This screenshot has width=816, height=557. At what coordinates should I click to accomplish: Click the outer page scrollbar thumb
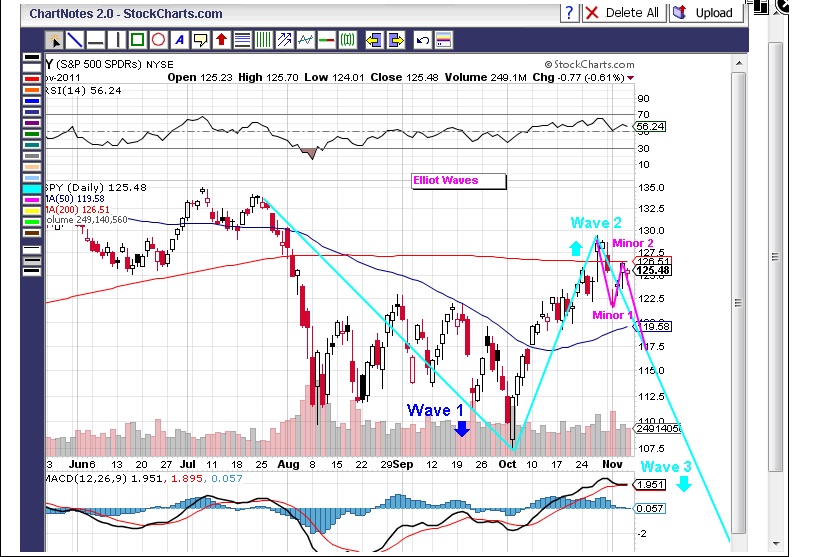click(775, 257)
